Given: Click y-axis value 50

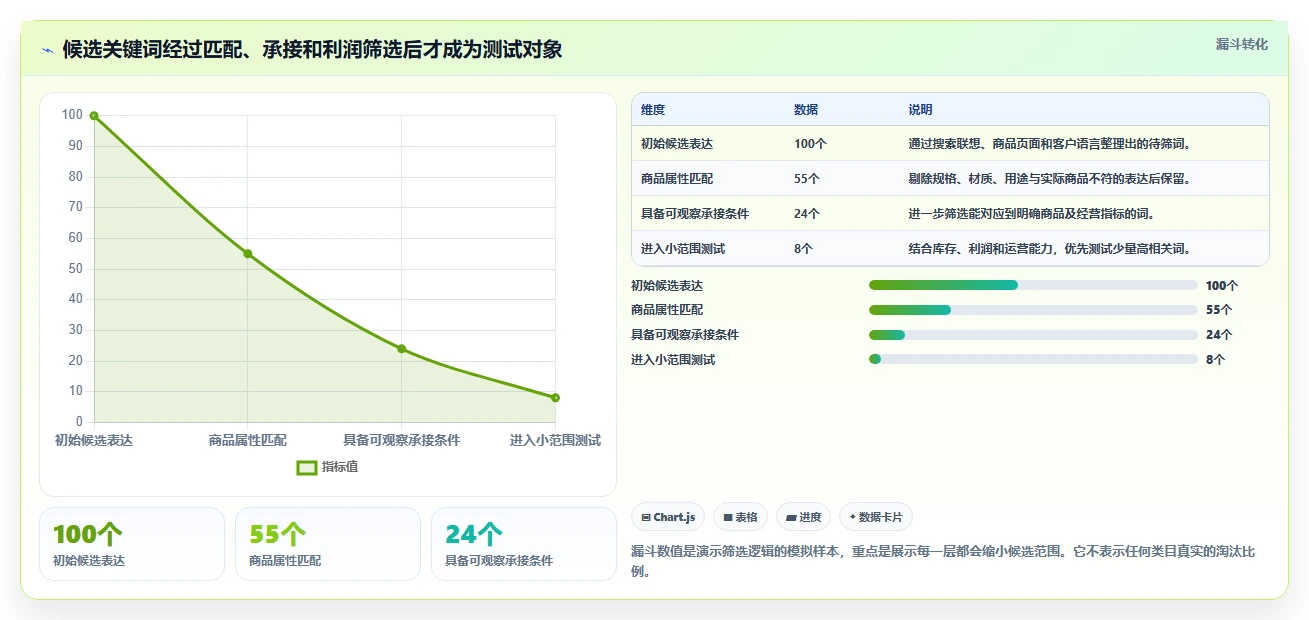Looking at the screenshot, I should pos(76,269).
